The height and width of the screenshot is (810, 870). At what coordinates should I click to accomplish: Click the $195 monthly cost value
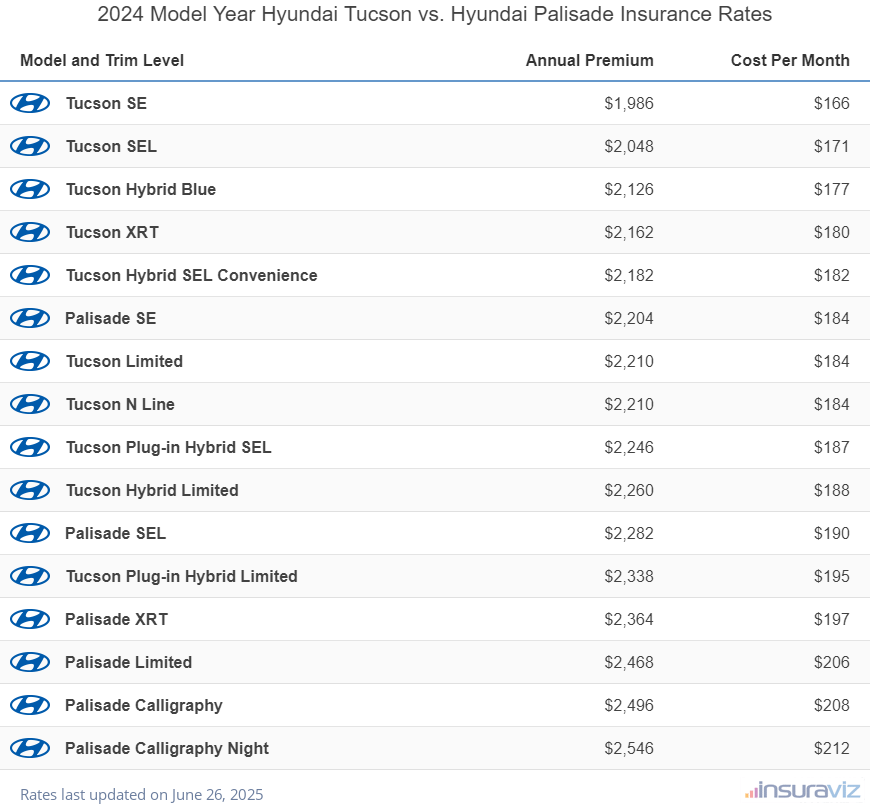[832, 576]
